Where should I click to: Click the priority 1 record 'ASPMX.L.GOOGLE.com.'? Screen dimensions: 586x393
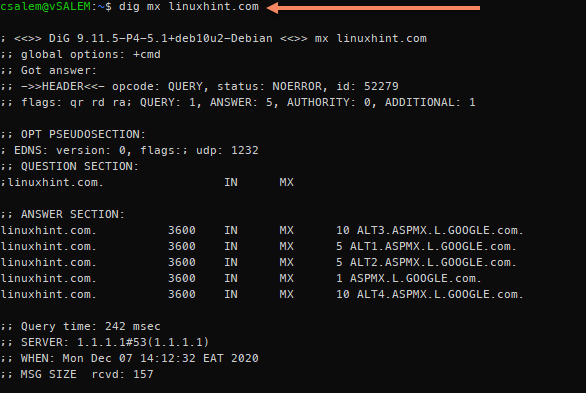(x=415, y=278)
